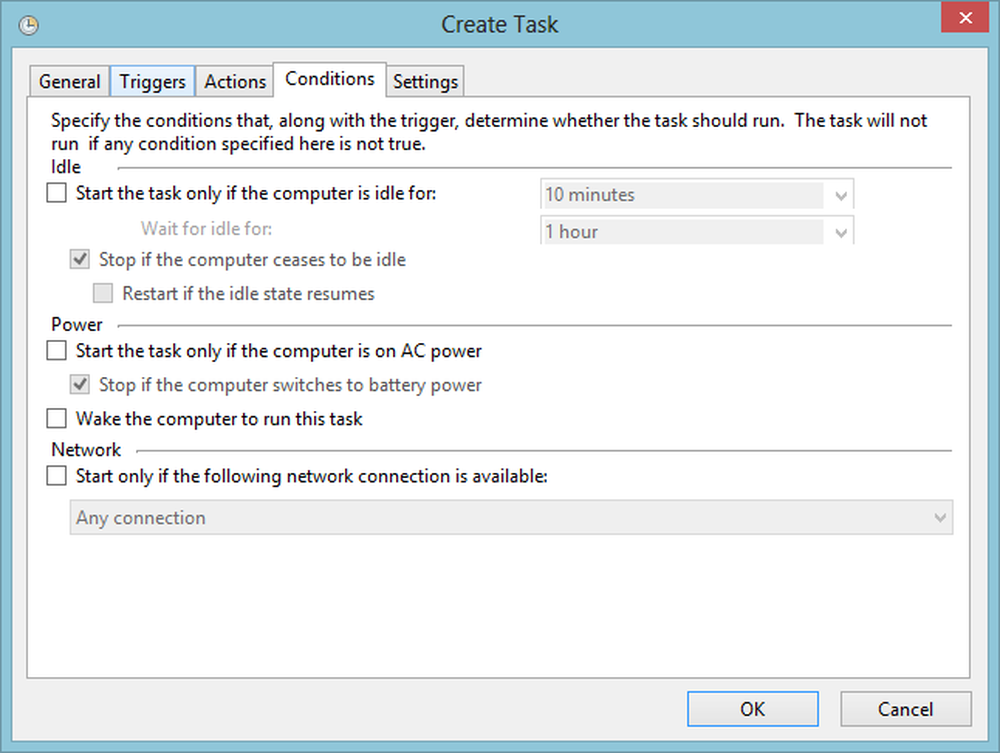Image resolution: width=1000 pixels, height=753 pixels.
Task: Click the Create Task window title
Action: (x=499, y=24)
